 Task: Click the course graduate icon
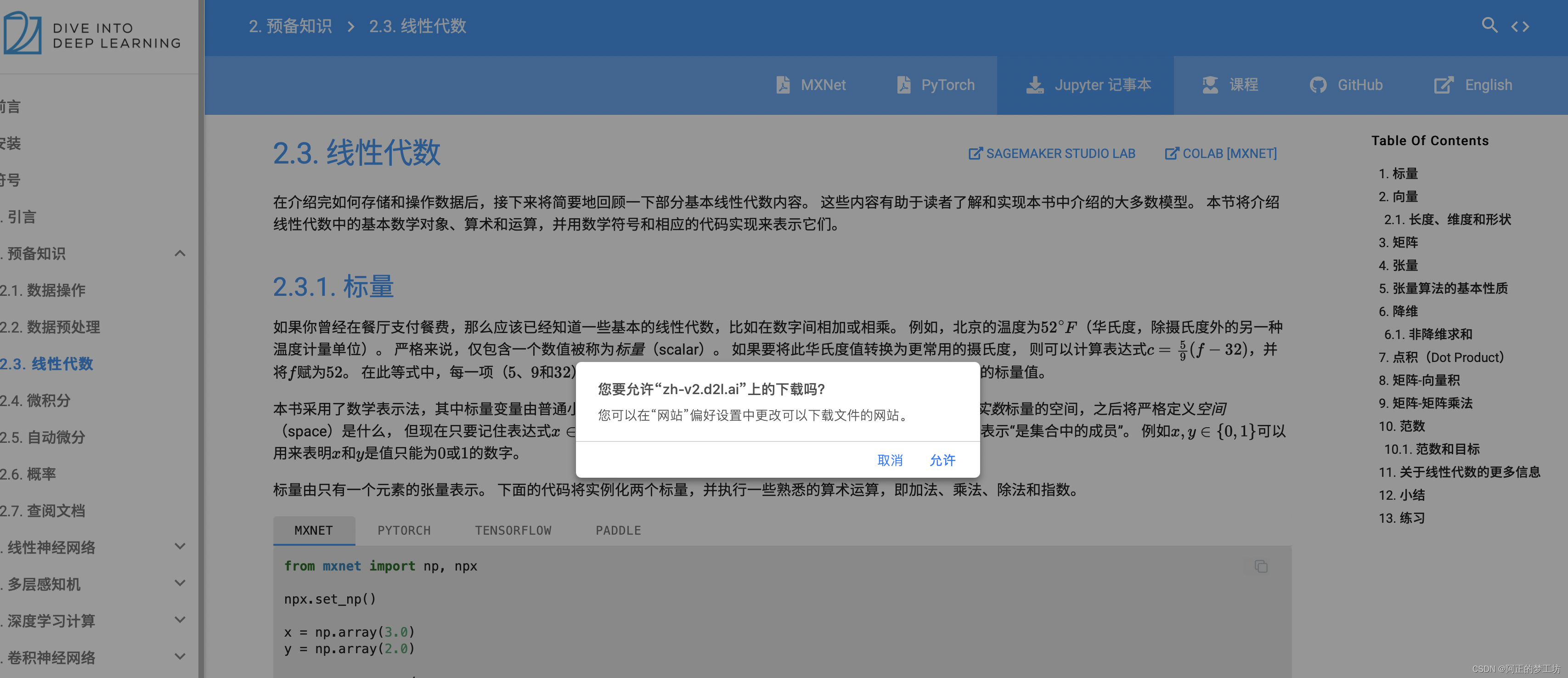point(1210,85)
